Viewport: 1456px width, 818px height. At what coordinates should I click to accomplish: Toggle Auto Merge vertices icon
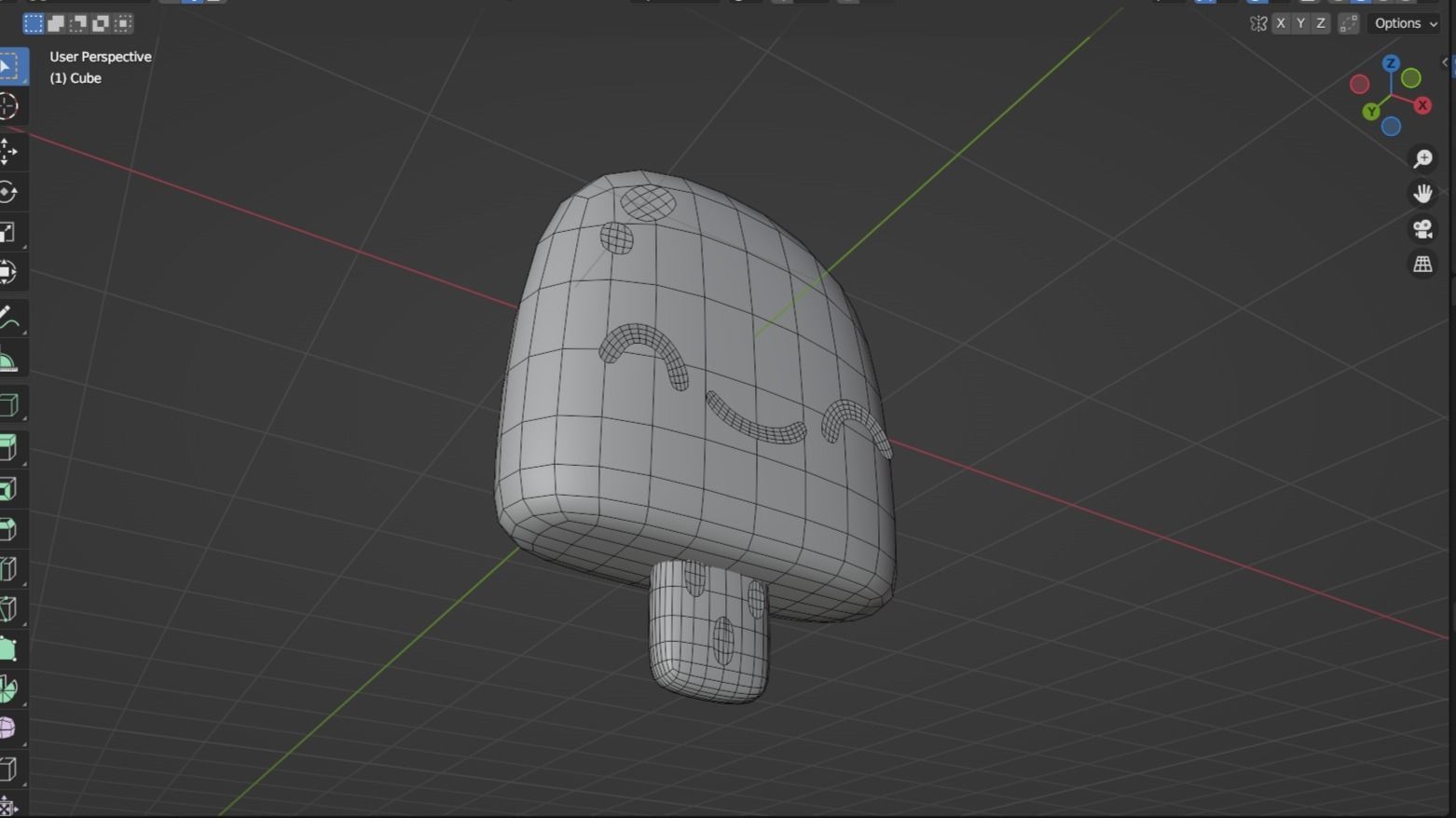point(1349,23)
